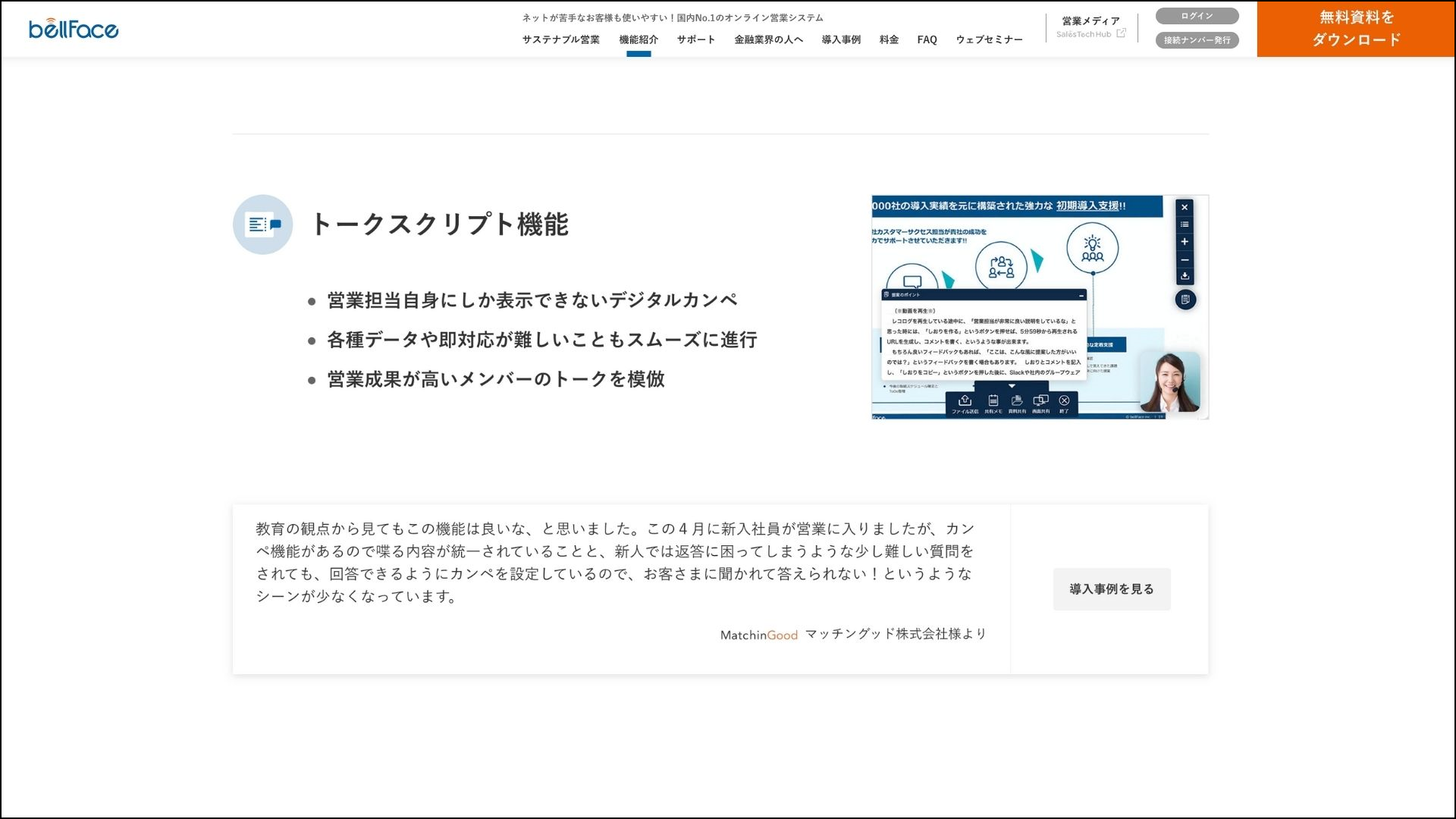Click the ログイン button
The image size is (1456, 819).
coord(1196,15)
